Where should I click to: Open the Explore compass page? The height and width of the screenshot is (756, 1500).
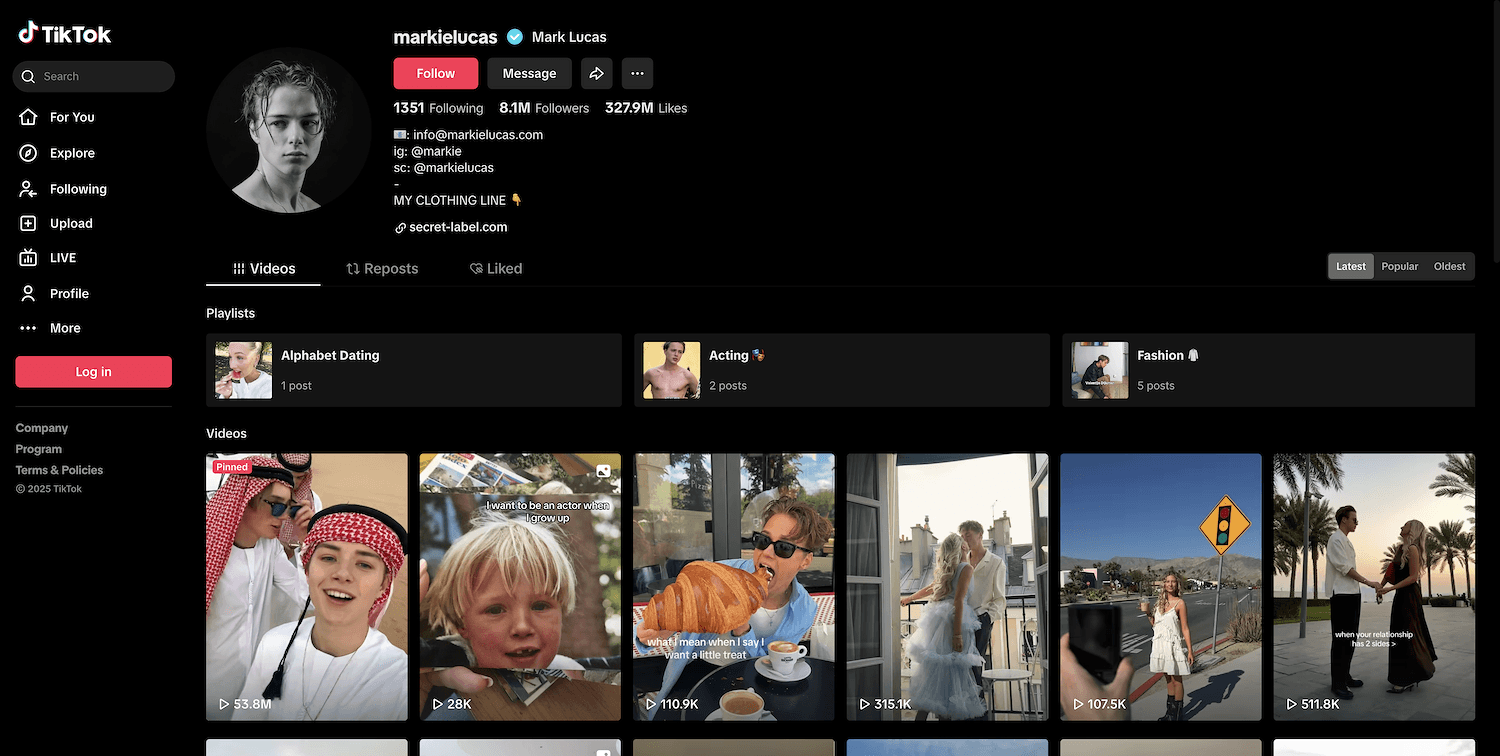coord(71,153)
